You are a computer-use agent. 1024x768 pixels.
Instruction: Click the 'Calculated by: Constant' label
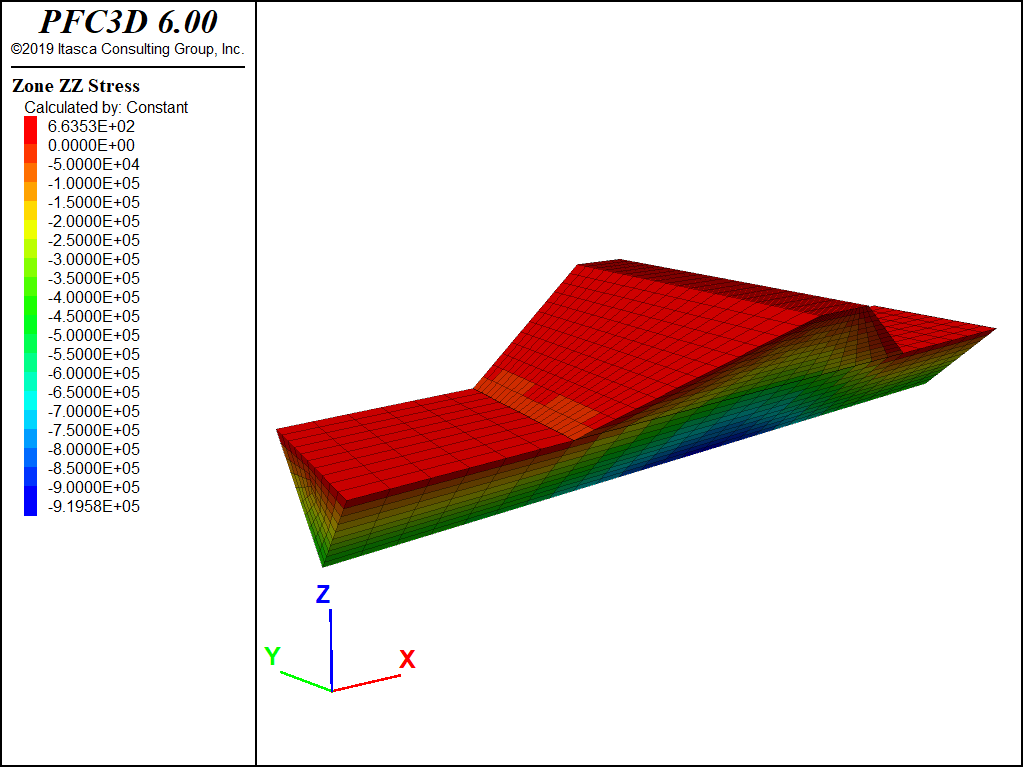[x=106, y=107]
